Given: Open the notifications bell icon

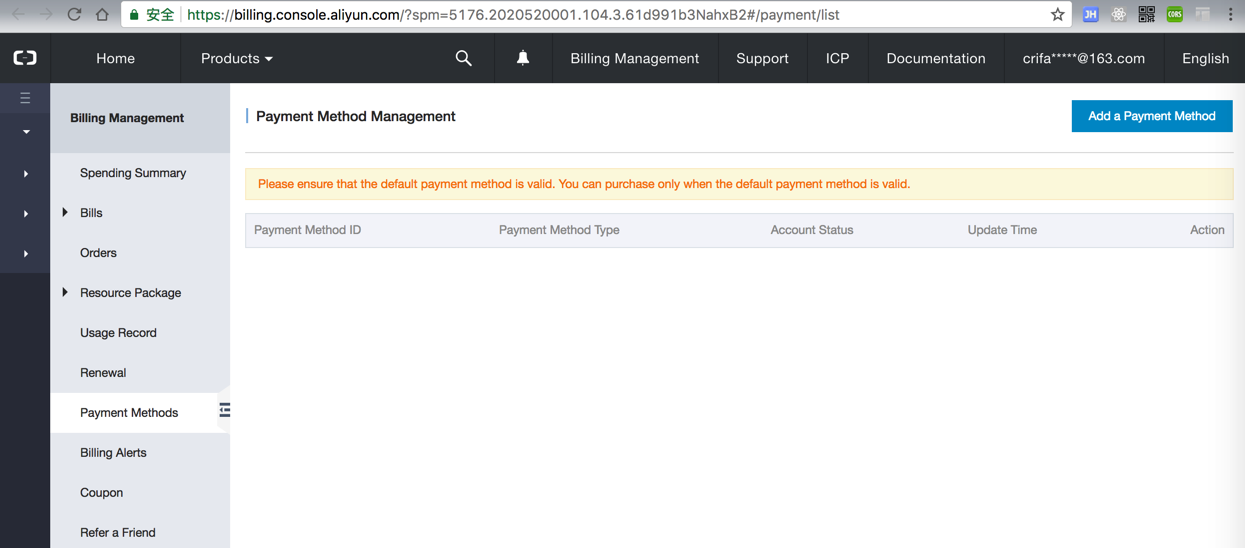Looking at the screenshot, I should click(x=523, y=58).
